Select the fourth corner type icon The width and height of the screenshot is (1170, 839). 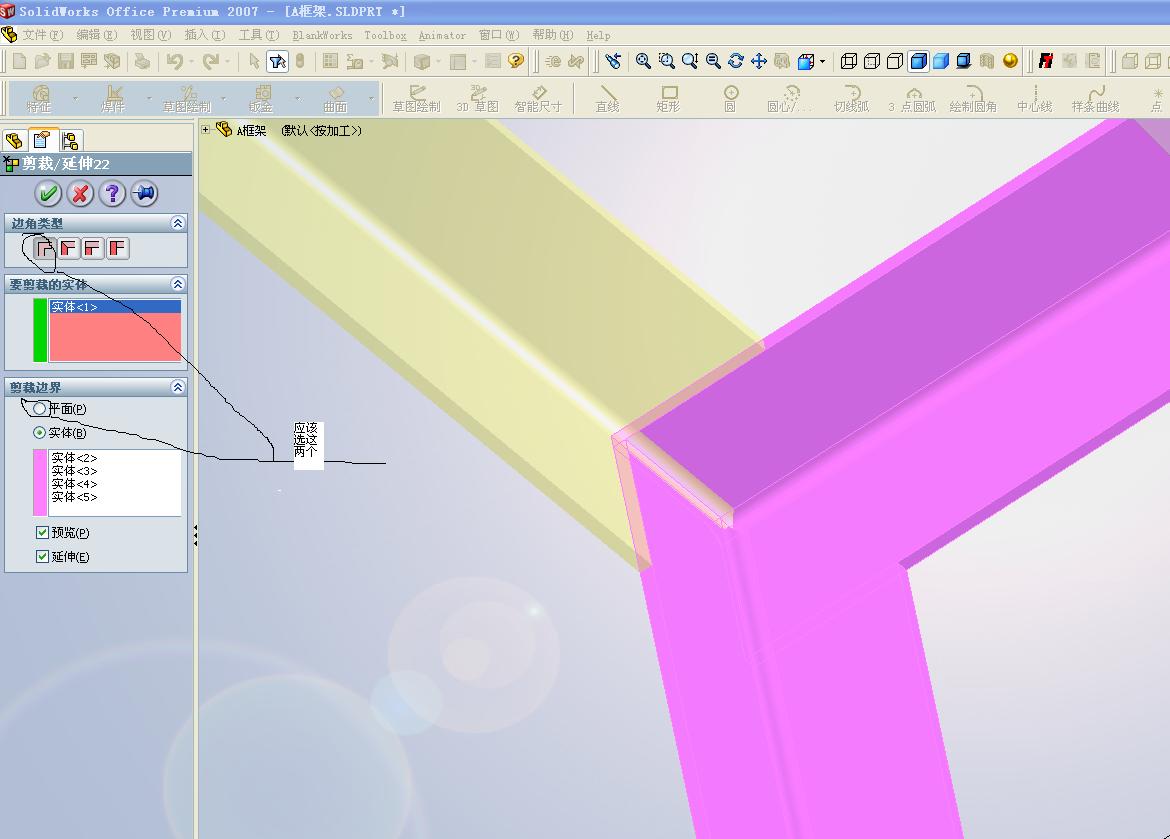[x=117, y=248]
